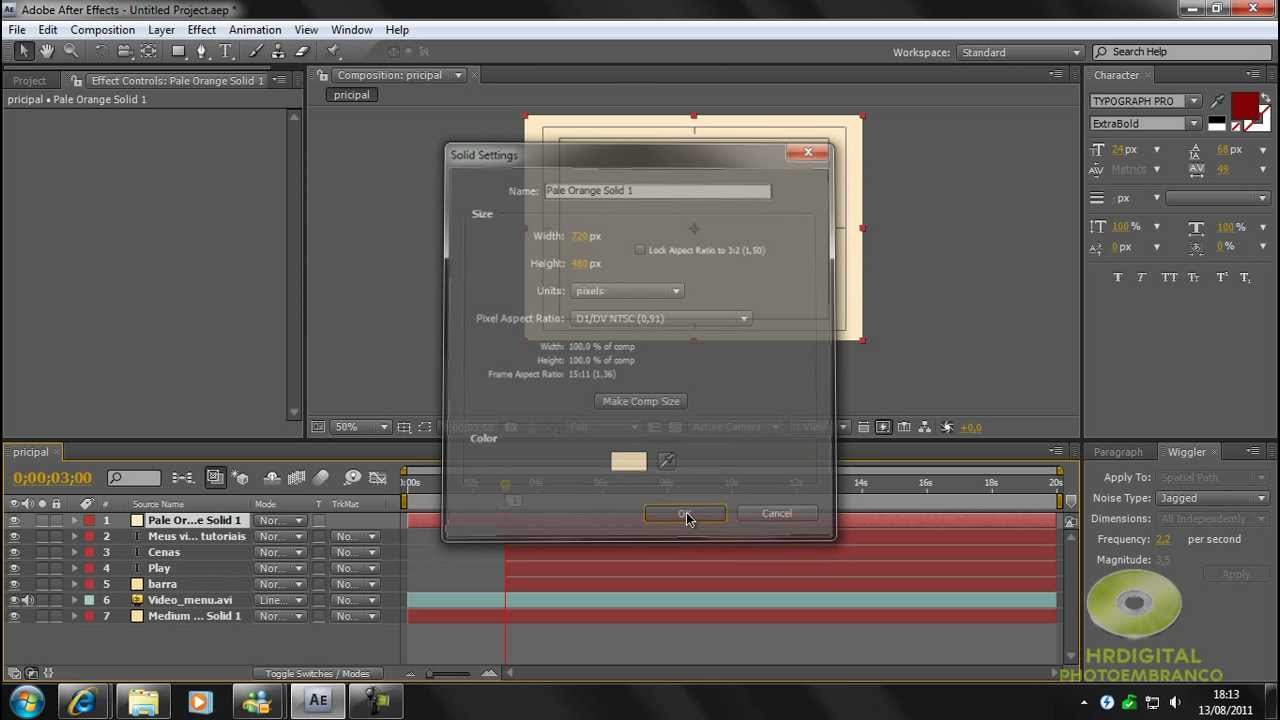
Task: Open the Composition menu
Action: point(102,30)
